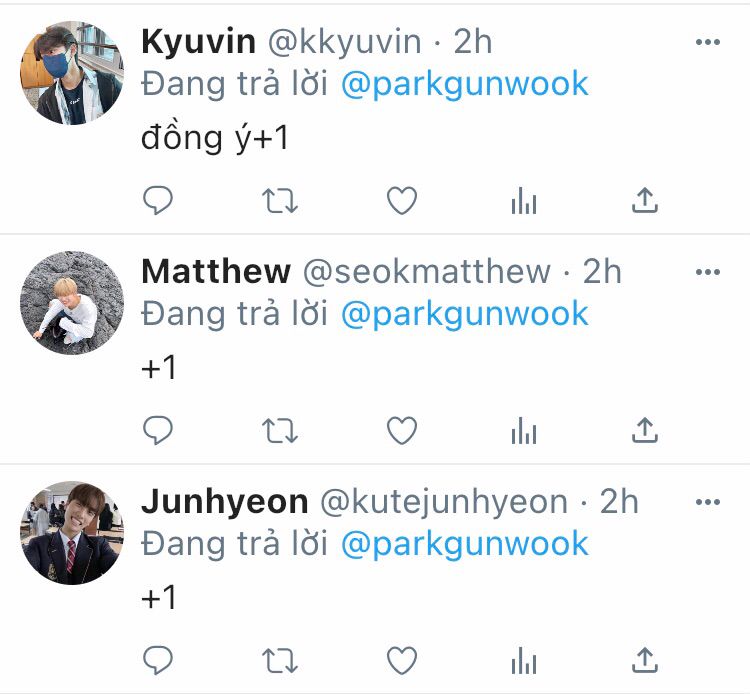Viewport: 750px width, 694px height.
Task: Retweet Kyuvin's "đồng ý+1" reply
Action: 280,201
